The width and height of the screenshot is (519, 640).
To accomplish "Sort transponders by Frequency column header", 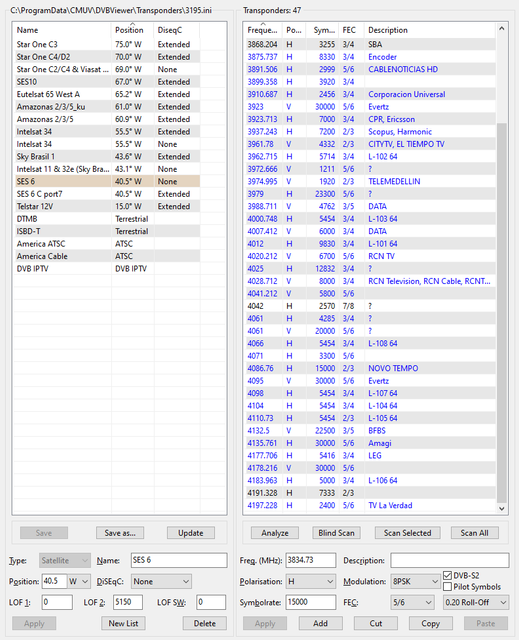I will (262, 30).
